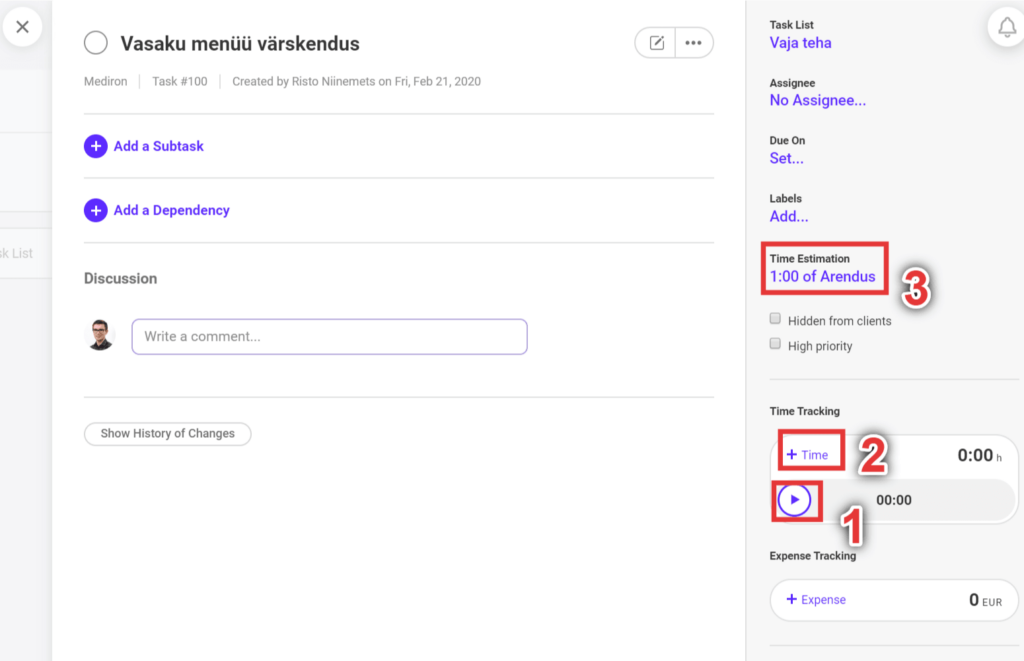Set the Due On date
The height and width of the screenshot is (661, 1024).
[786, 158]
